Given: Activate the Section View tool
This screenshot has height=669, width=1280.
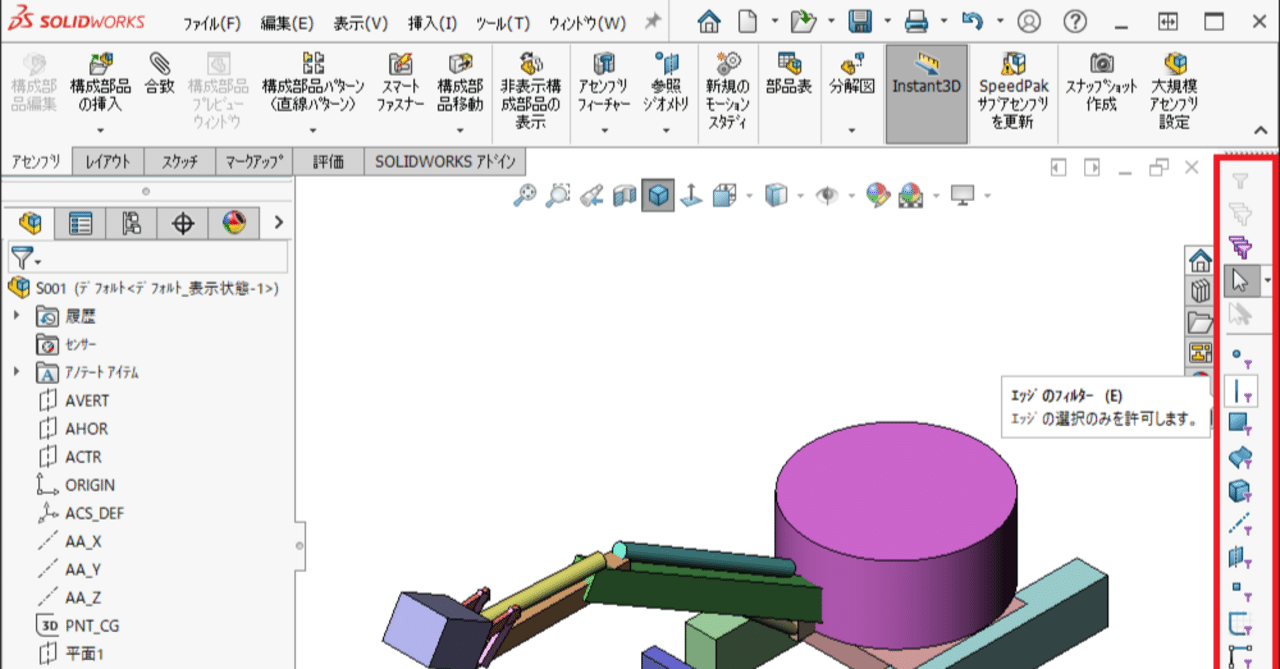Looking at the screenshot, I should pos(625,195).
